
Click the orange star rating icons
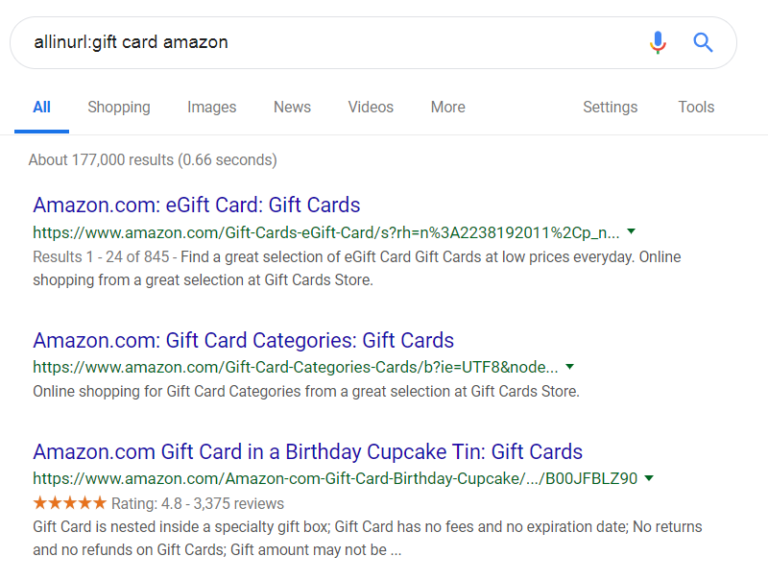pos(70,503)
